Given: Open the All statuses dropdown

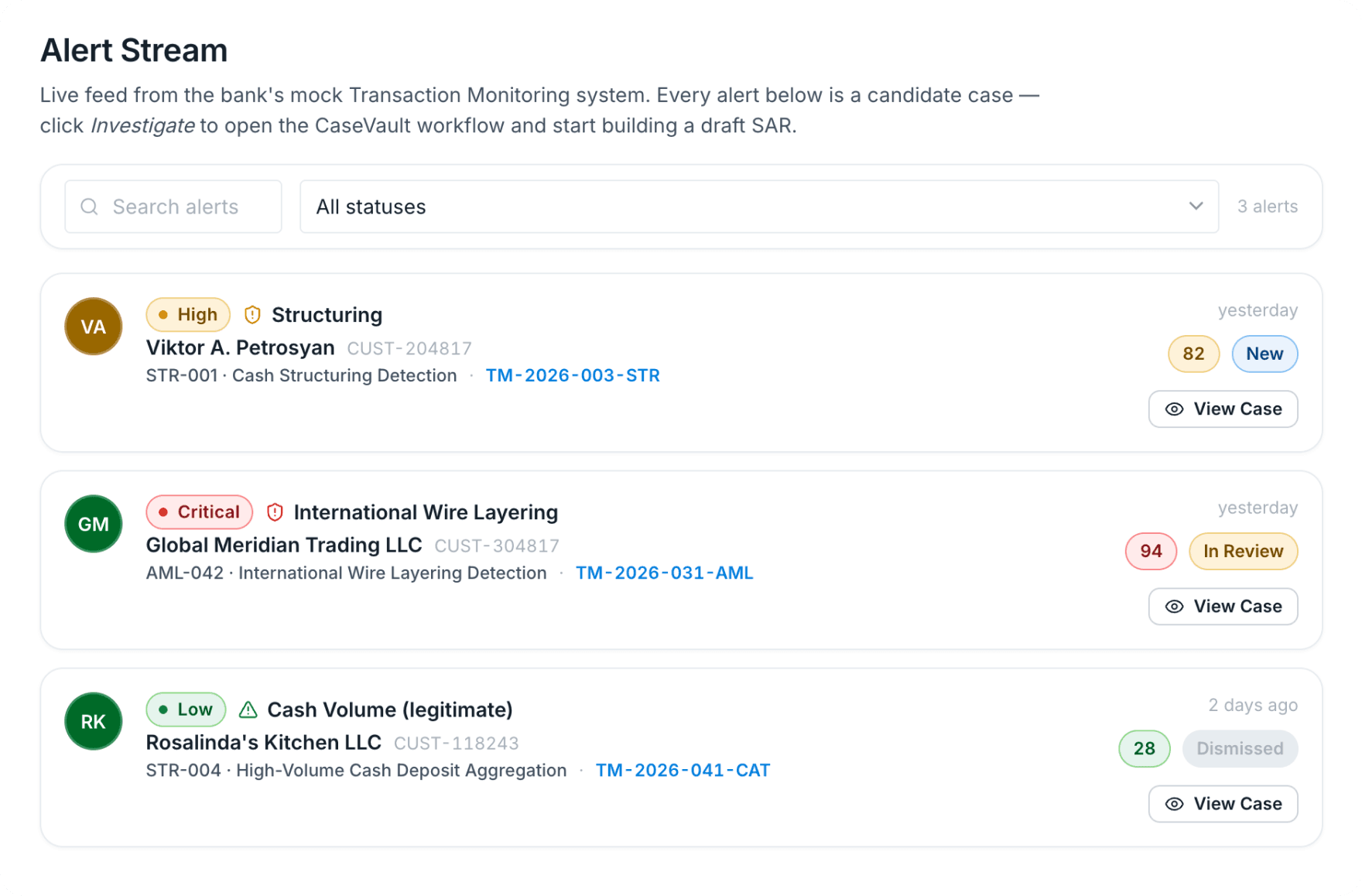Looking at the screenshot, I should 758,207.
